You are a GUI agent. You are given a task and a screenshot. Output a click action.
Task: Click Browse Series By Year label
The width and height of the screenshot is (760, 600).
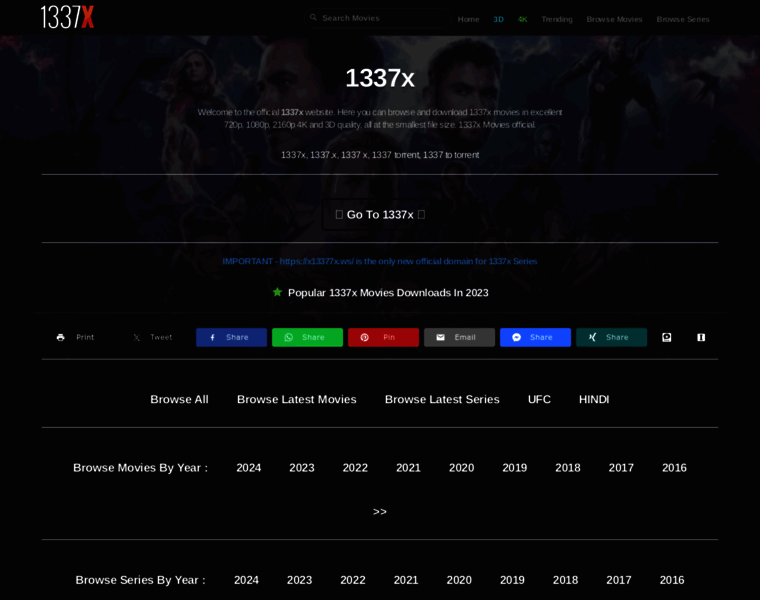141,580
